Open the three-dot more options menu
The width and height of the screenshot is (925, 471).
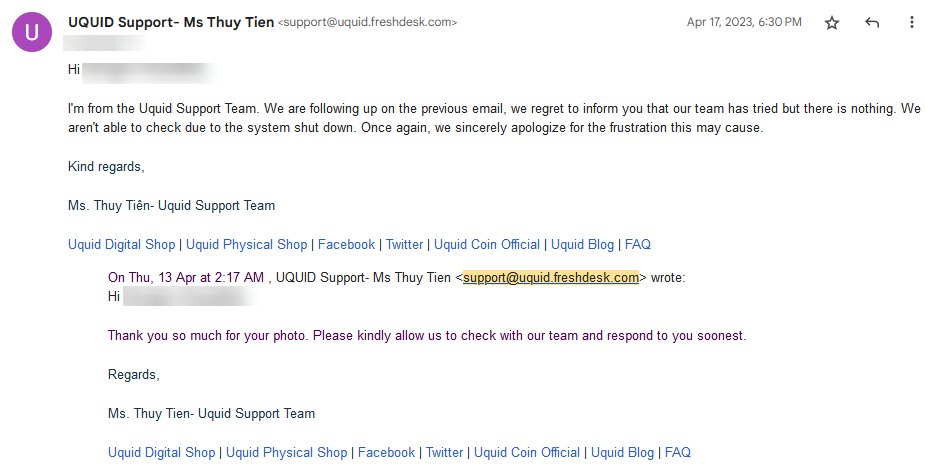pos(912,23)
